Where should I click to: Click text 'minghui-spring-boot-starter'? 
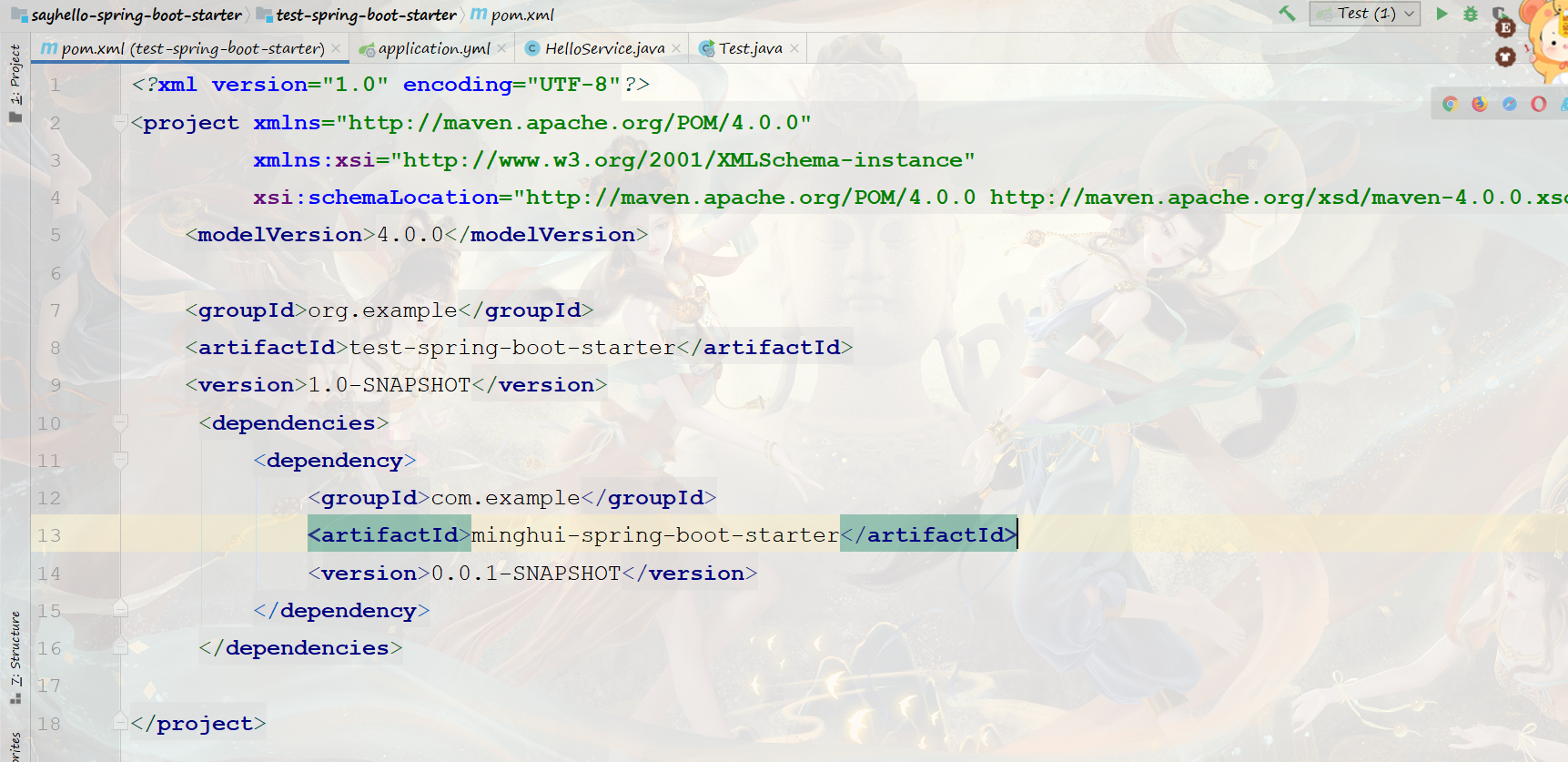click(655, 535)
